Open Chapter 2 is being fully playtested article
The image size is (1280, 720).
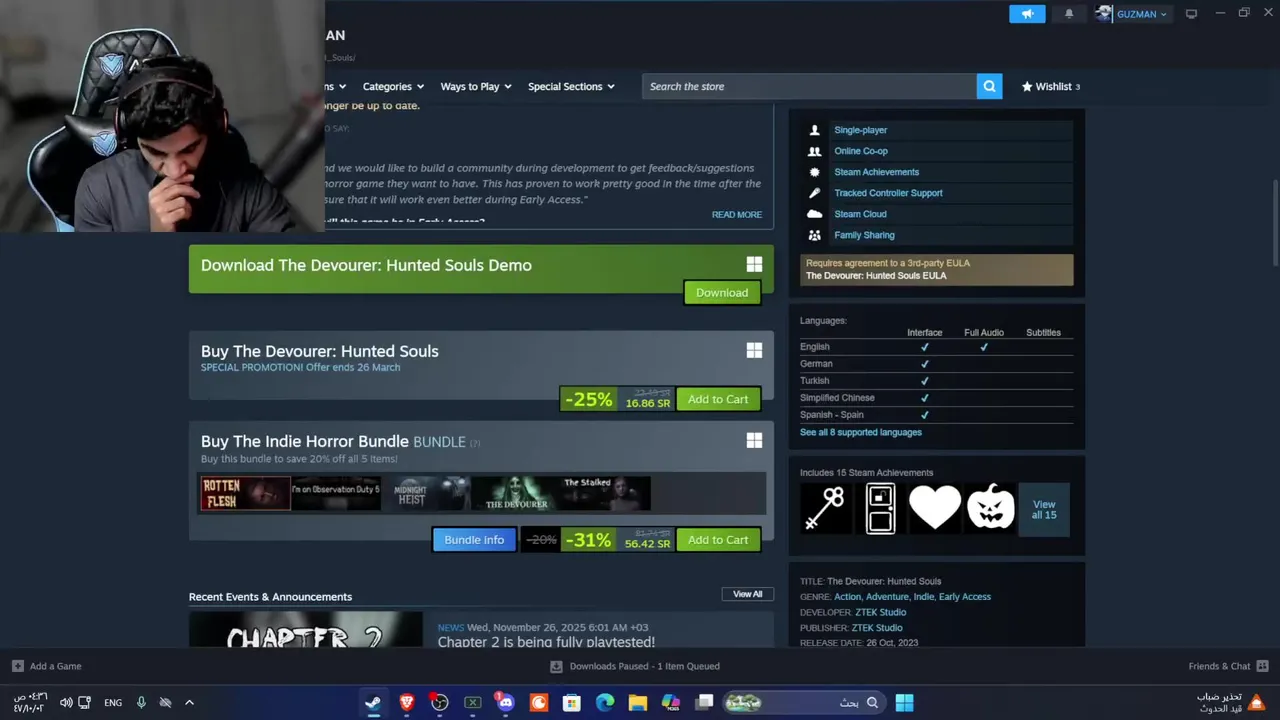[546, 642]
